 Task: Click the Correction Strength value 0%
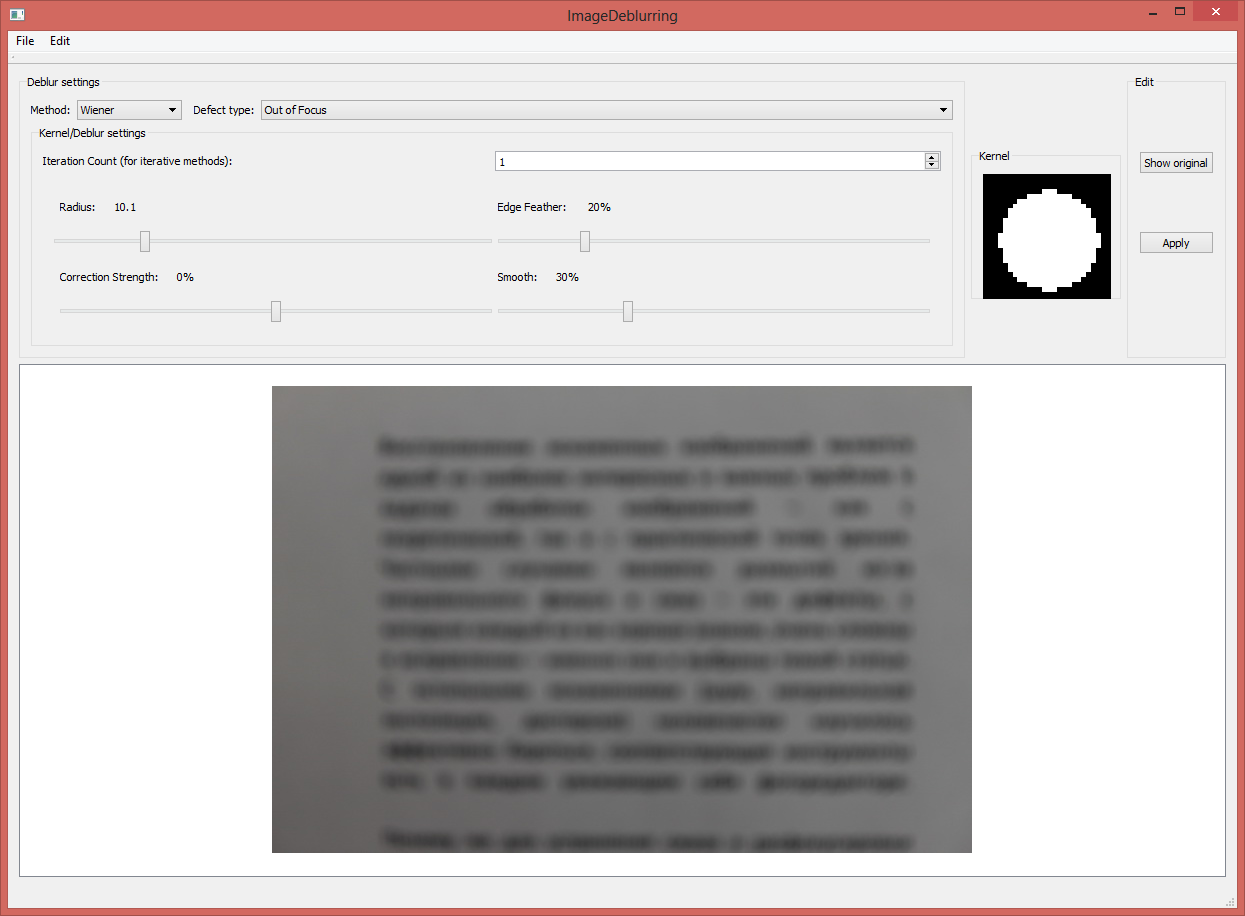[185, 277]
